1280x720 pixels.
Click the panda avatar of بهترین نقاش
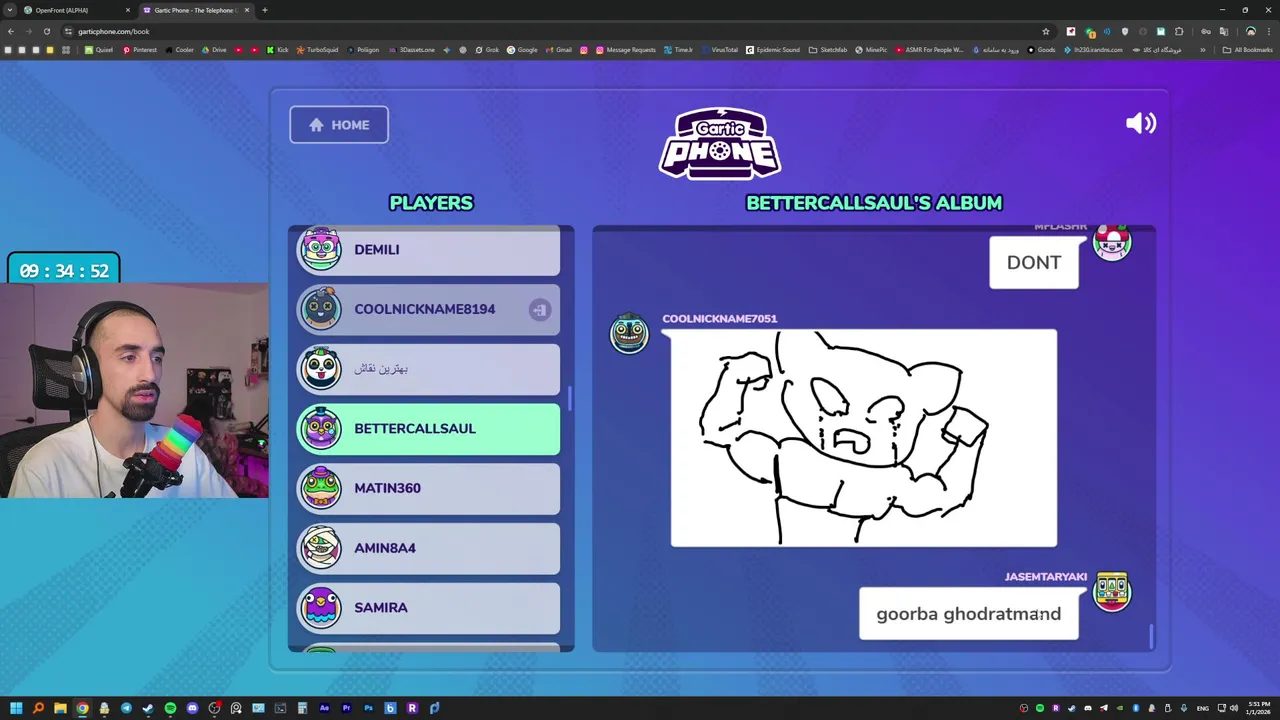[x=321, y=368]
